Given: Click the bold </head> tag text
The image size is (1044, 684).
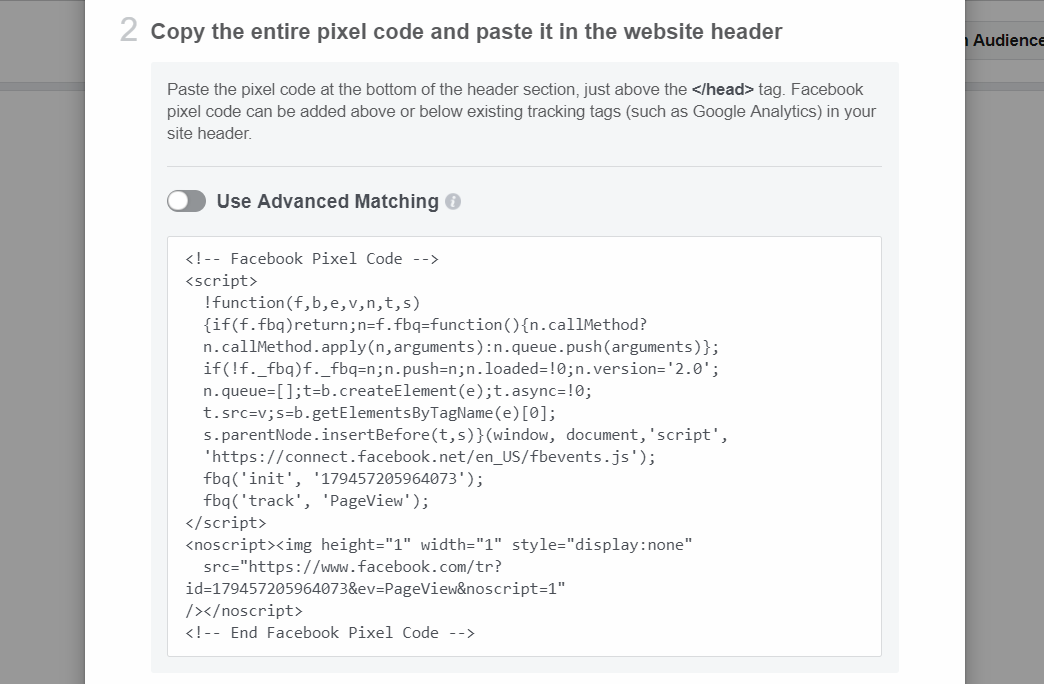Looking at the screenshot, I should 722,89.
